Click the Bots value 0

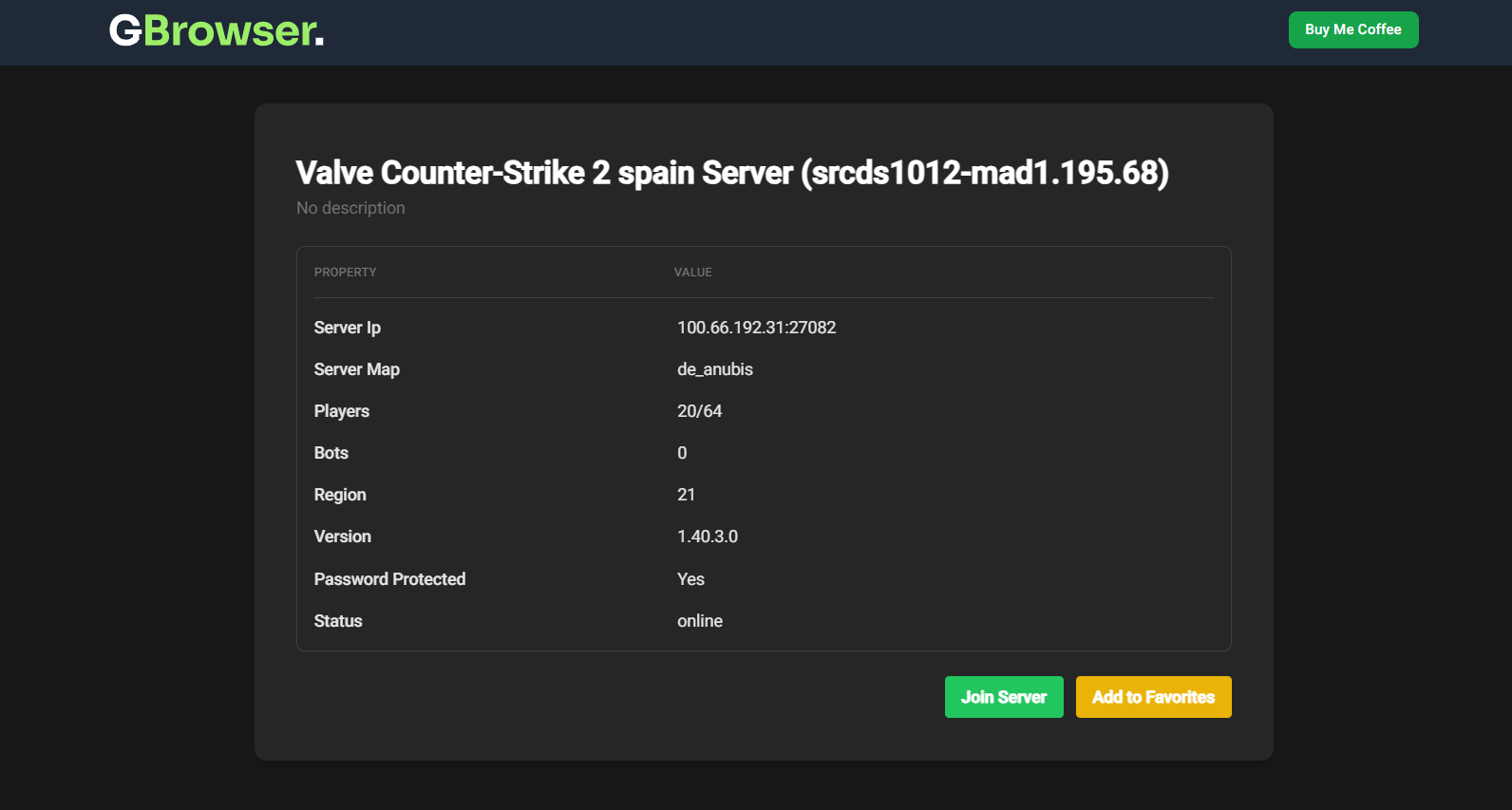click(x=682, y=453)
